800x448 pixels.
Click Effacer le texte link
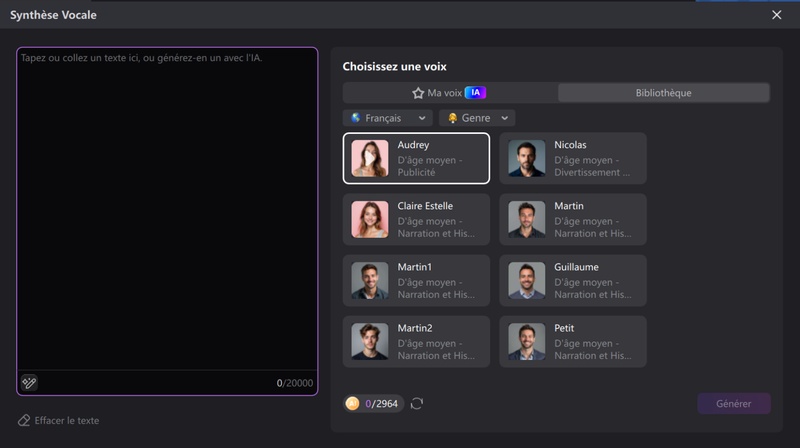pyautogui.click(x=66, y=420)
